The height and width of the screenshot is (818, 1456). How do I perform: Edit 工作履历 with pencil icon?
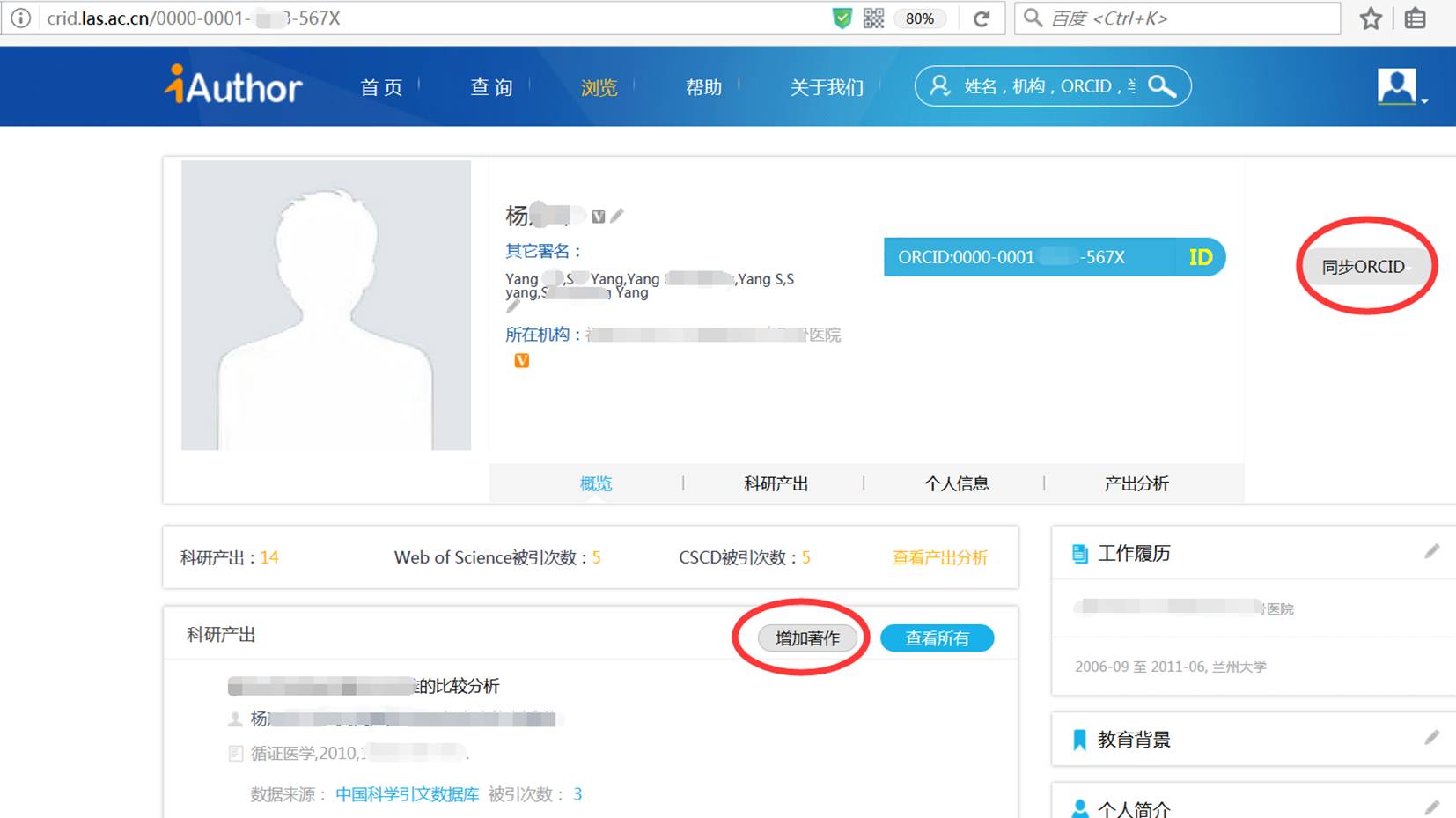point(1432,551)
